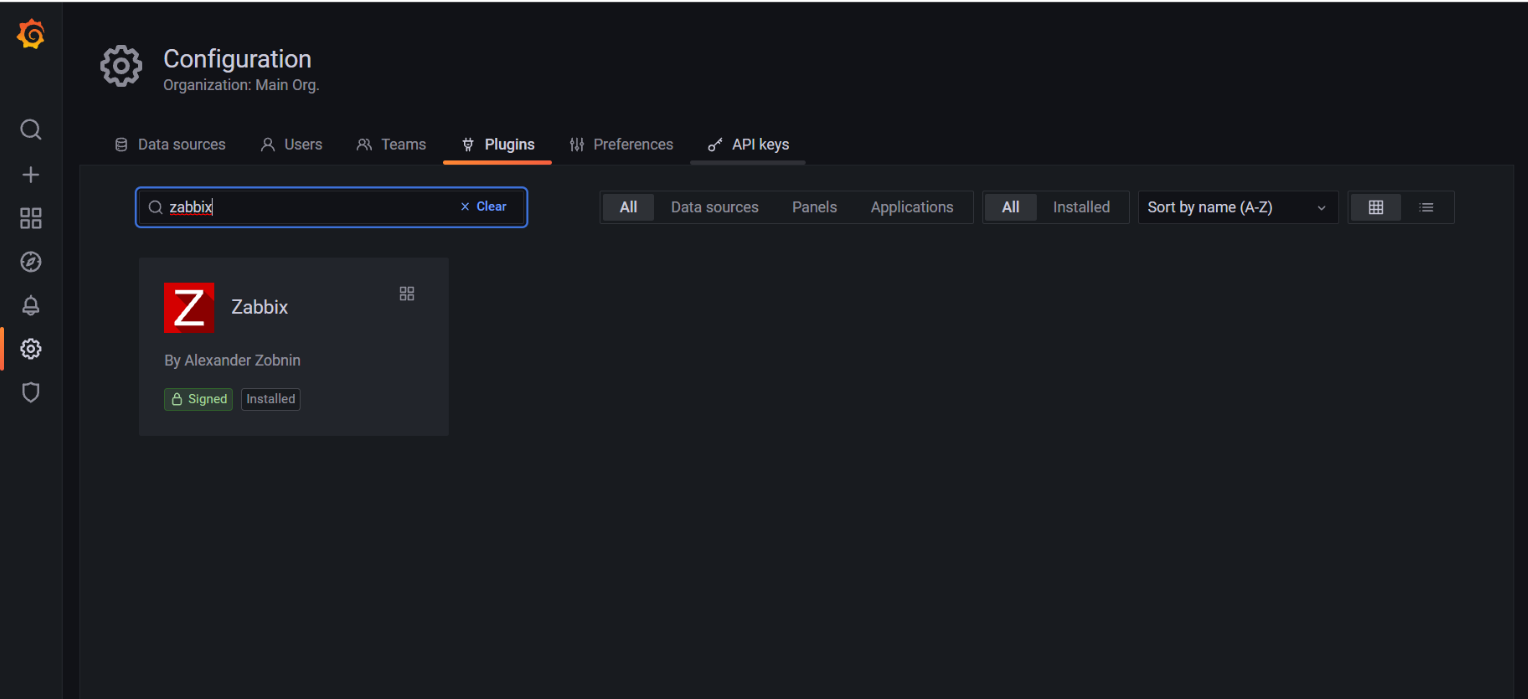This screenshot has height=699, width=1528.
Task: Select the Plugins tab
Action: click(498, 145)
